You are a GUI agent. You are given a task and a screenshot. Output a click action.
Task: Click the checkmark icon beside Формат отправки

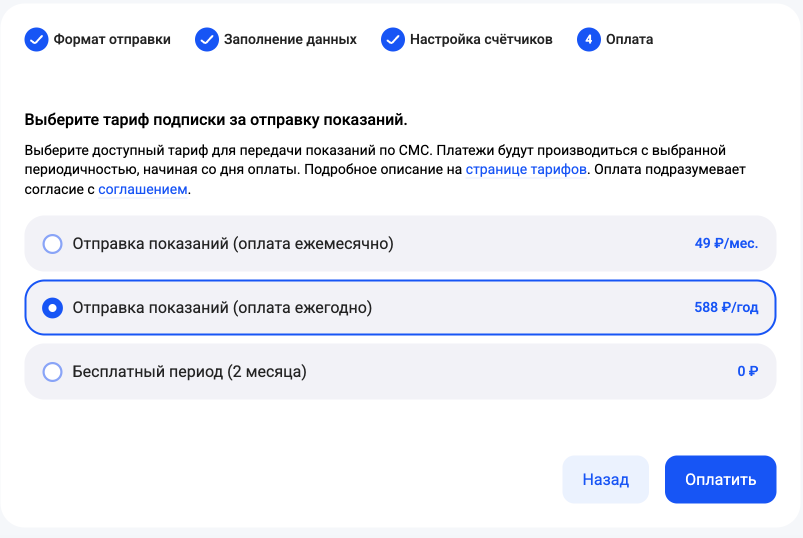pyautogui.click(x=36, y=40)
